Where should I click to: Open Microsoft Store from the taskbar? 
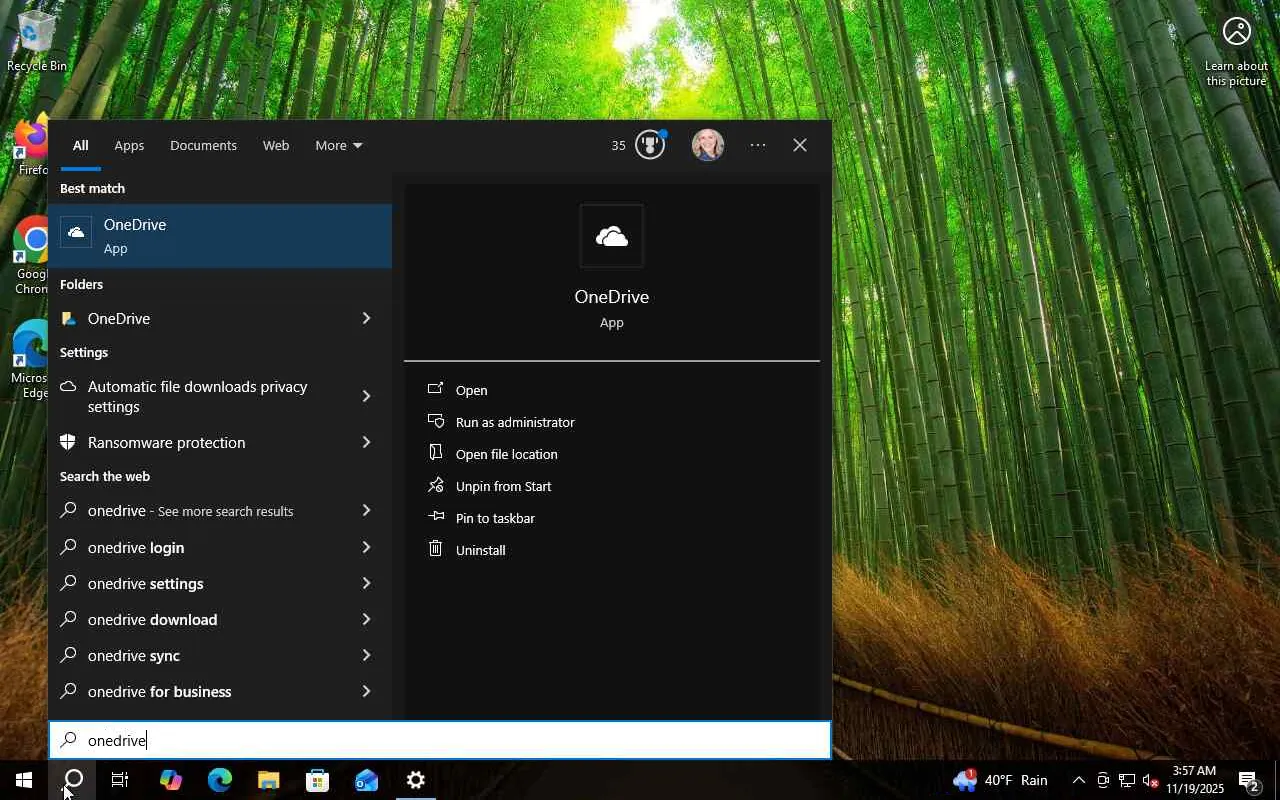pyautogui.click(x=317, y=780)
